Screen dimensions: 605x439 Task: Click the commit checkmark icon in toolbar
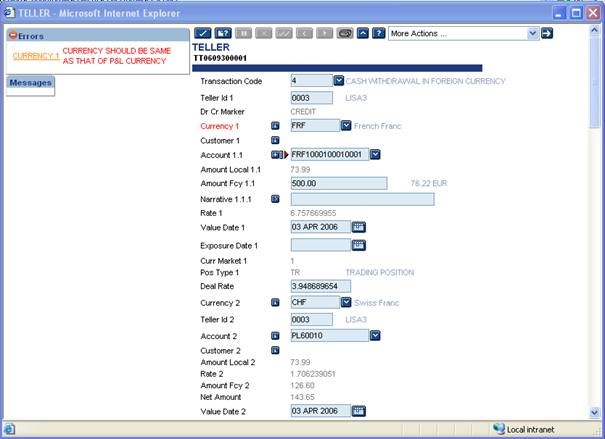[202, 33]
